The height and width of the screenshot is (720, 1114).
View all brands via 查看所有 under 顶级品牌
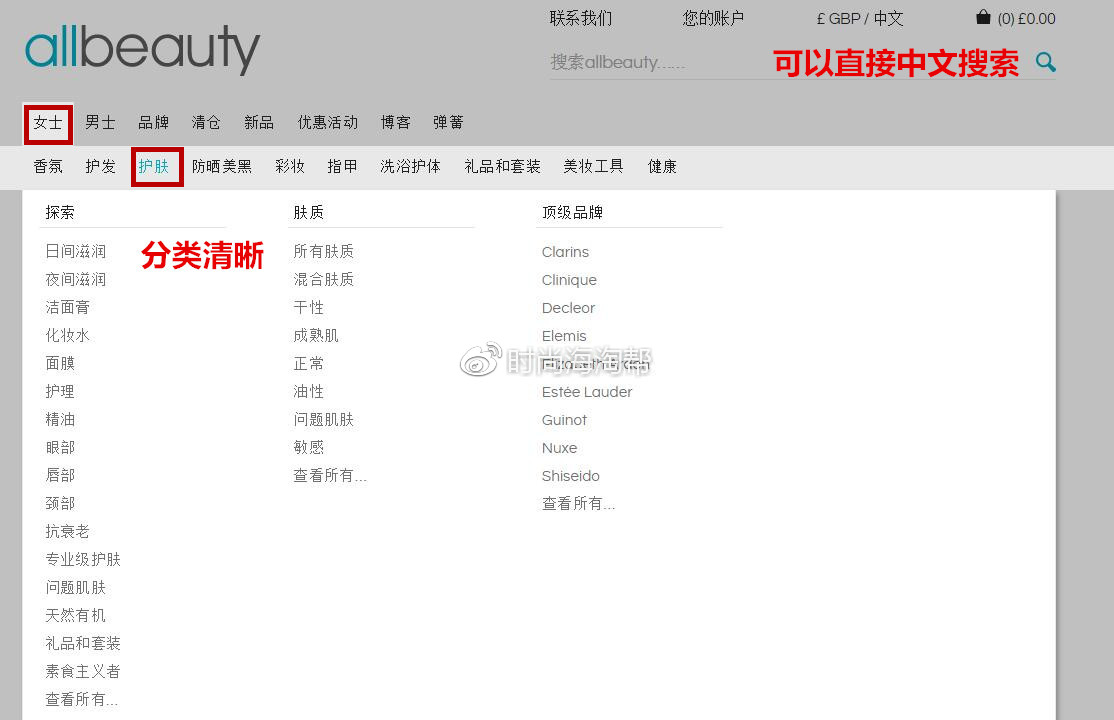click(578, 504)
